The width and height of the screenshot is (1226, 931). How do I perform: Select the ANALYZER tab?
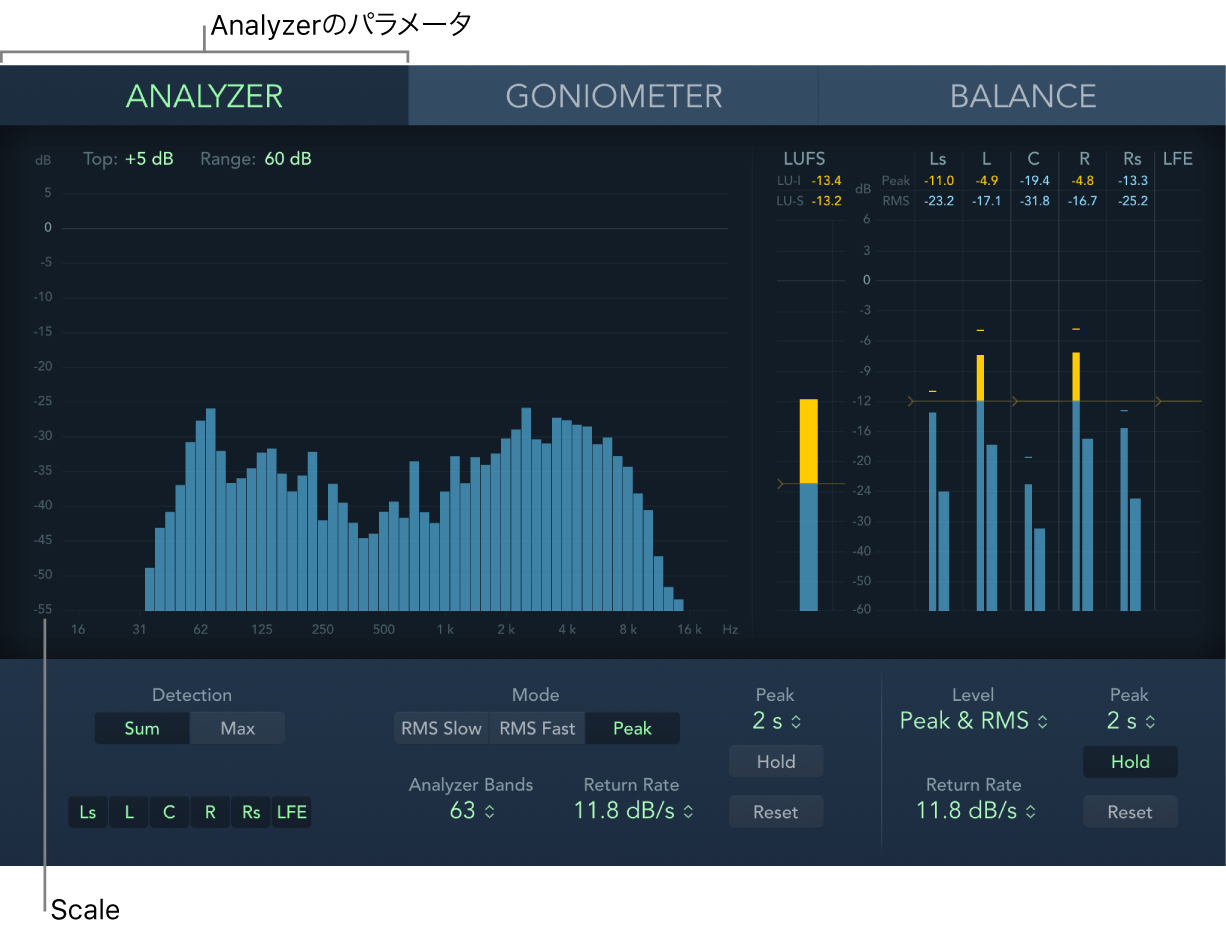point(204,95)
